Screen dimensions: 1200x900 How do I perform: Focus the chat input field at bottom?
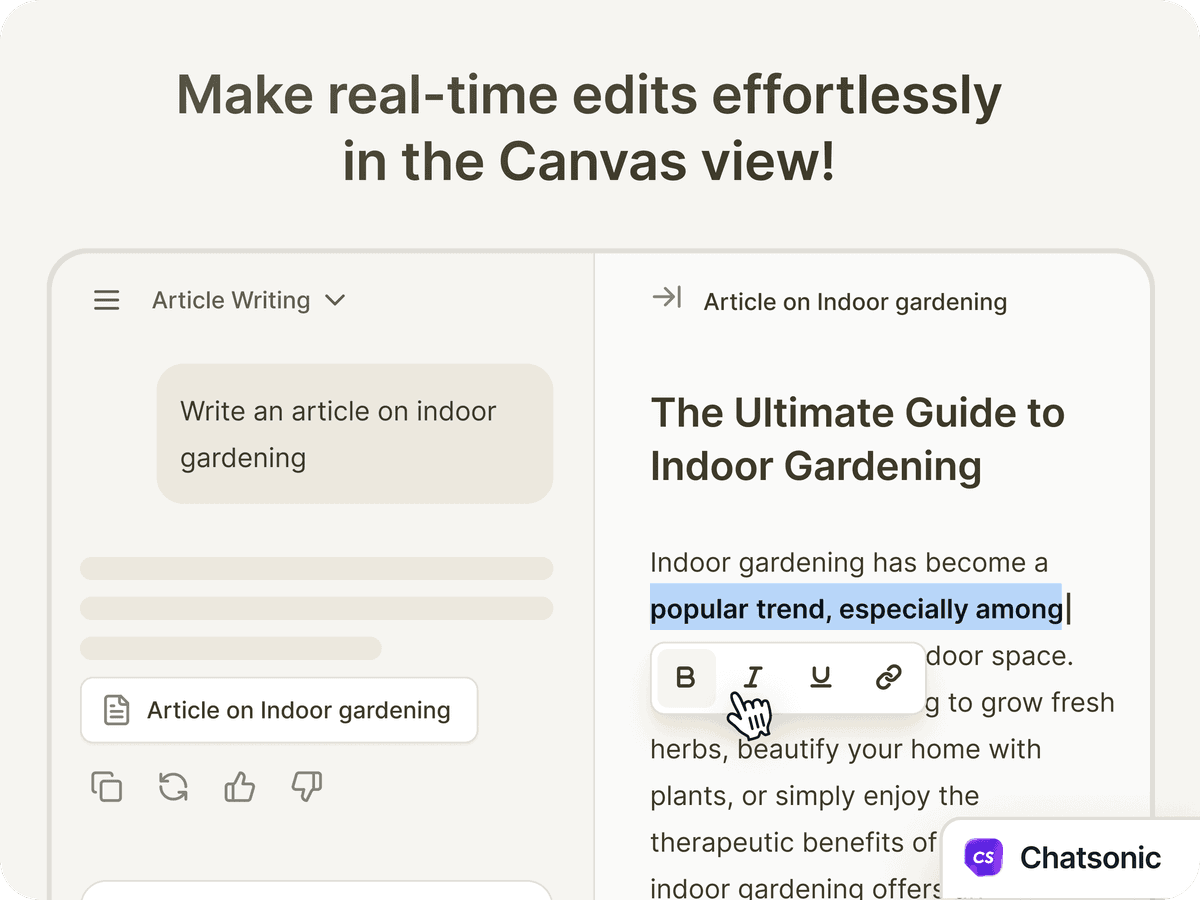coord(316,890)
